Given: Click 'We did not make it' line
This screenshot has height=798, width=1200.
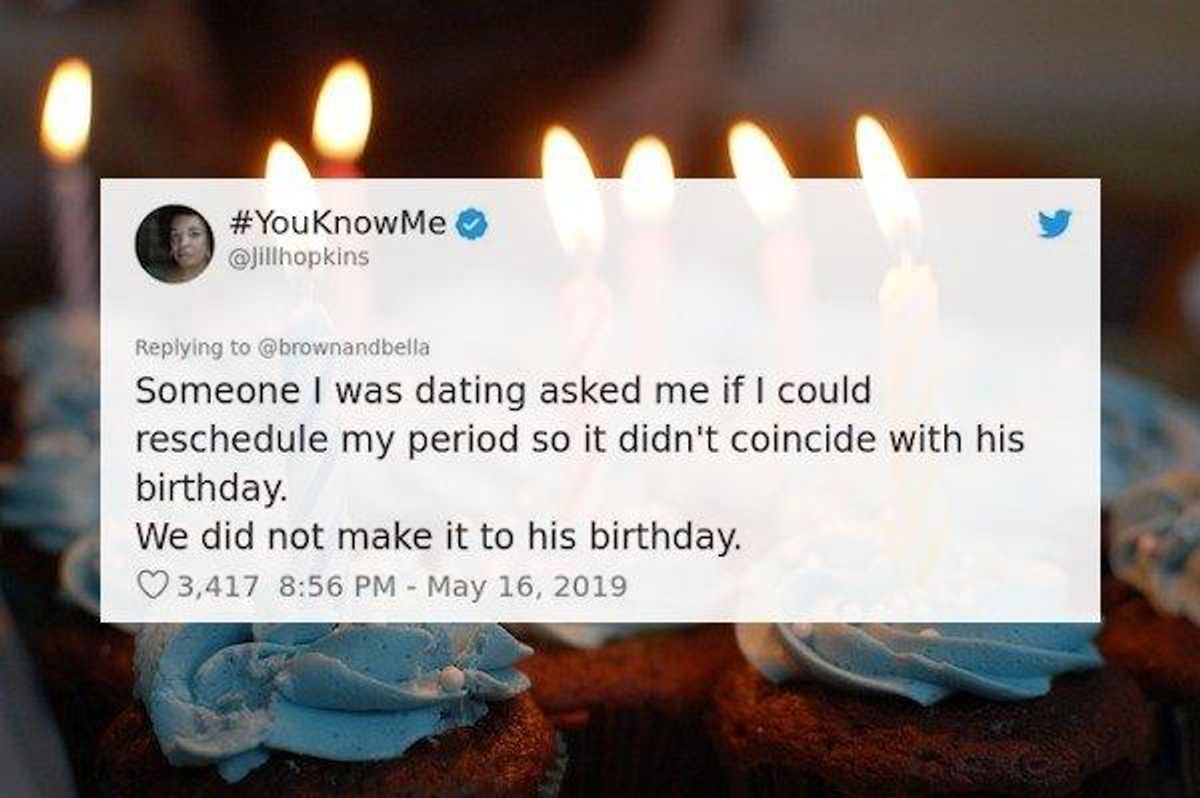Looking at the screenshot, I should click(441, 541).
